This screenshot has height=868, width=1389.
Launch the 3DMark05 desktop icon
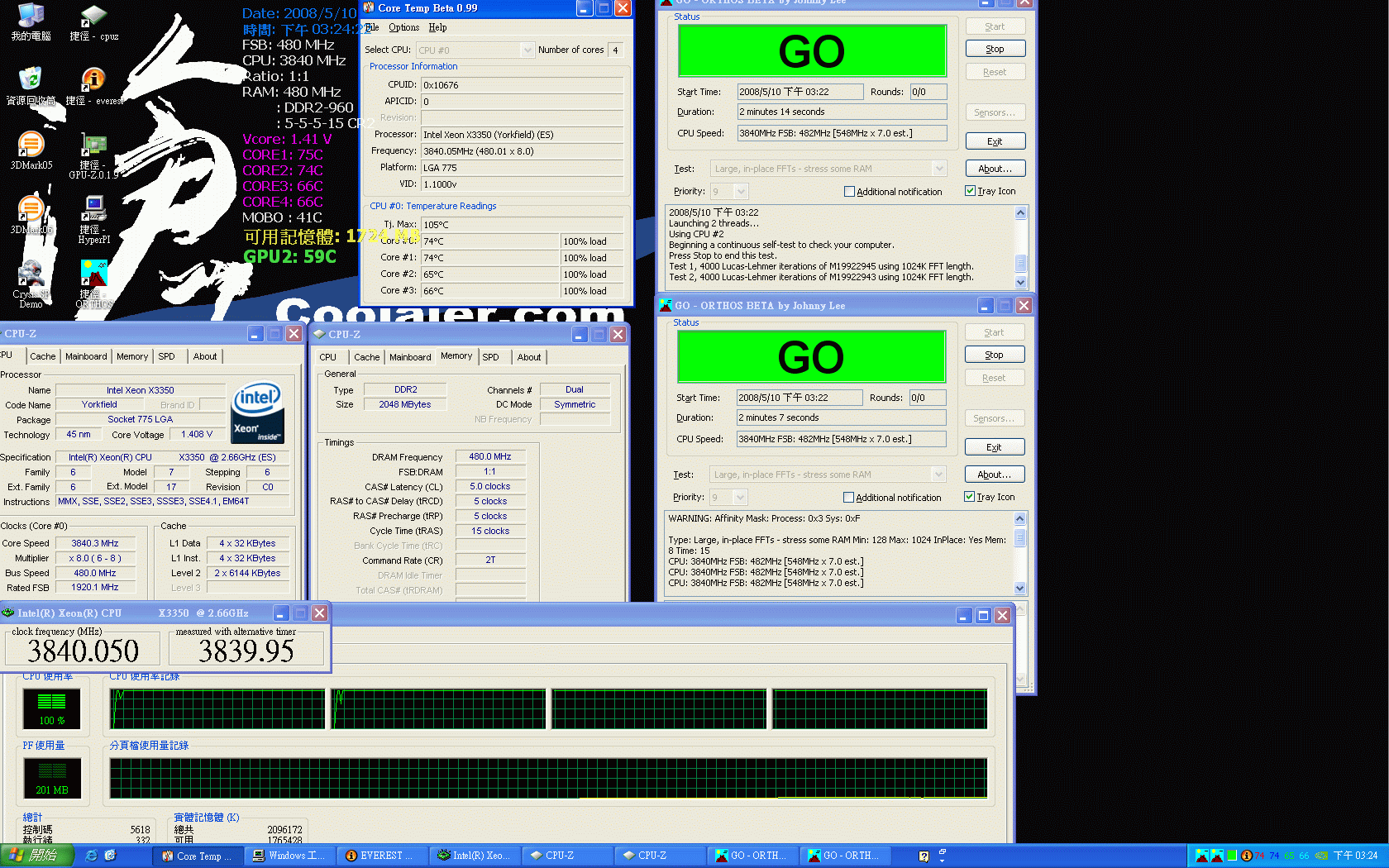point(31,150)
